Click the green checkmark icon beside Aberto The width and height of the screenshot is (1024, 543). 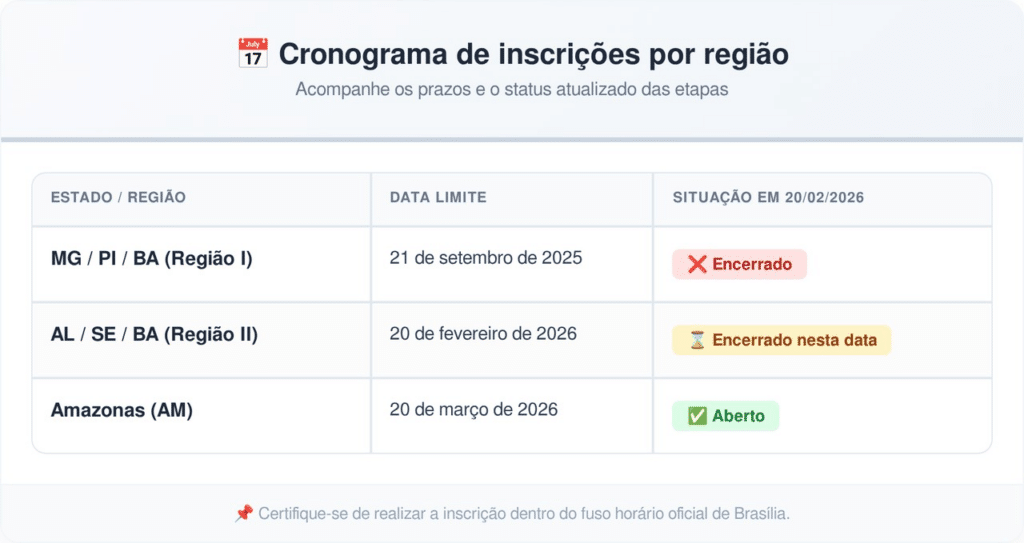[697, 416]
